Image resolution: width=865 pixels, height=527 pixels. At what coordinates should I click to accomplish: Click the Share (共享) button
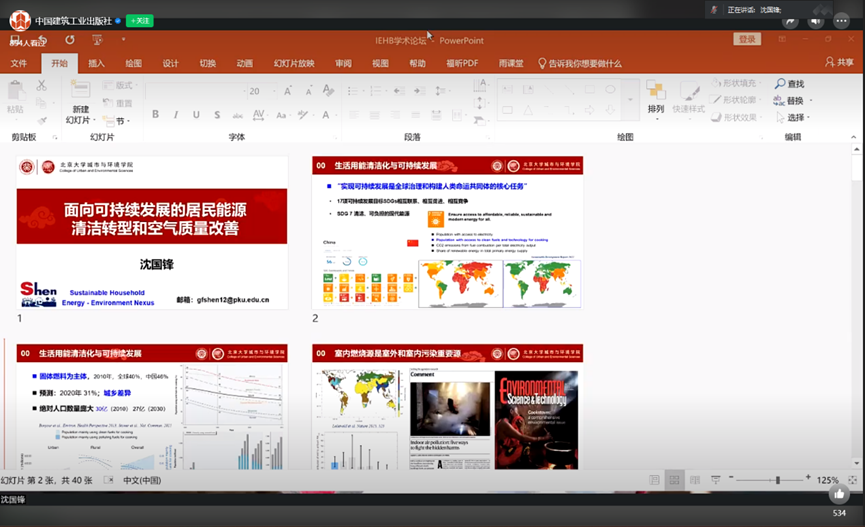tap(838, 62)
